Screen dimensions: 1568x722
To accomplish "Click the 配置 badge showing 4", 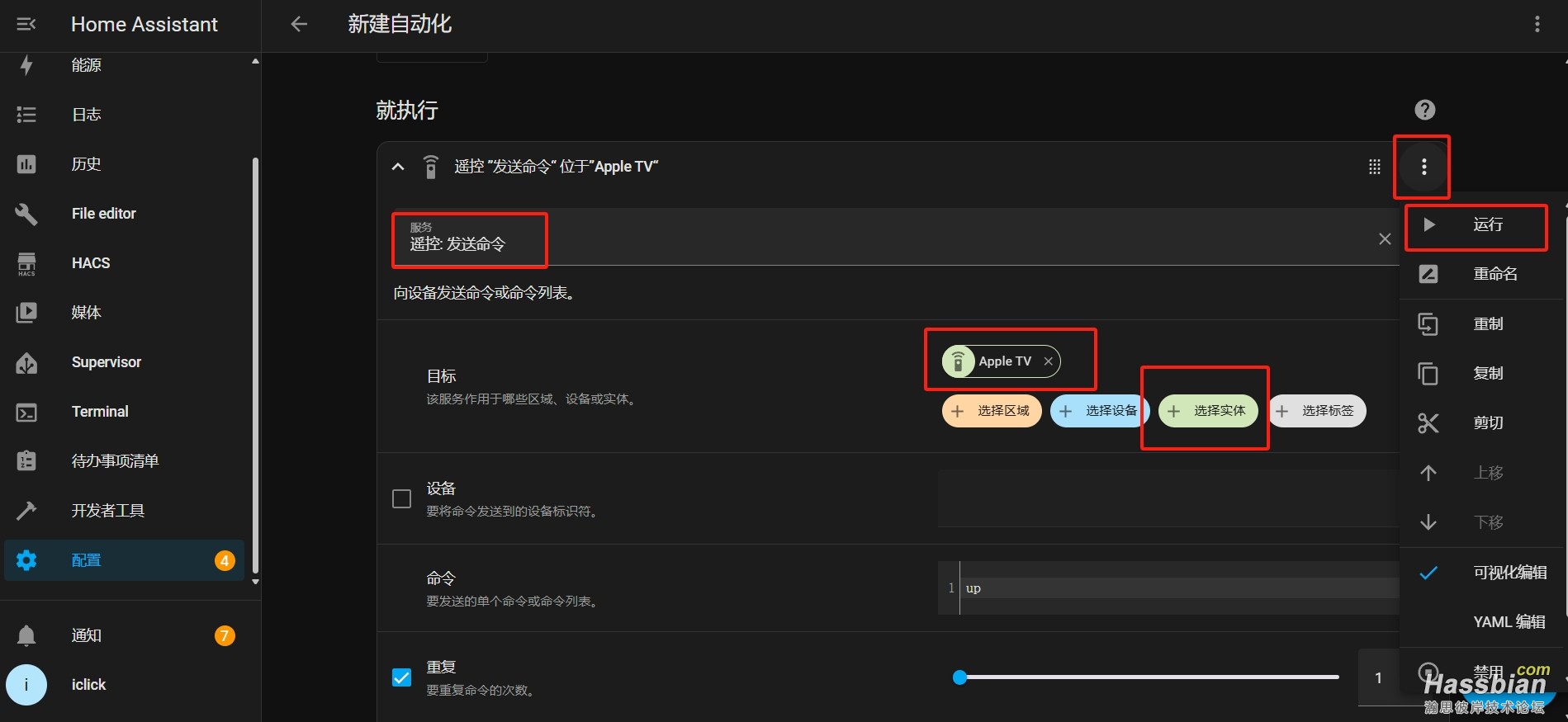I will [x=225, y=560].
